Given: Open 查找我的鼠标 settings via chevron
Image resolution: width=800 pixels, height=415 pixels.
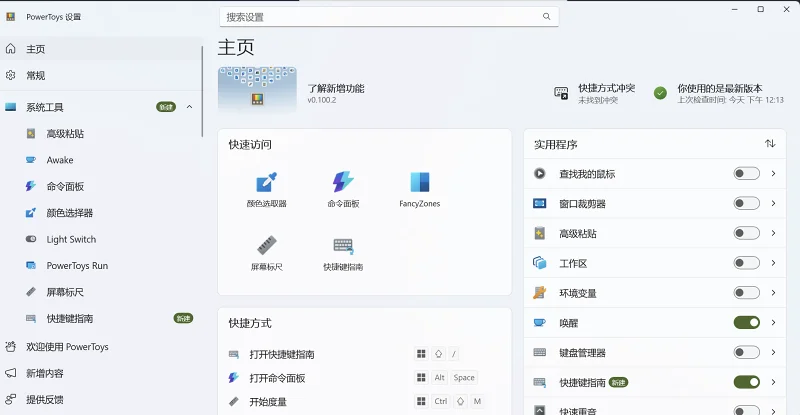Looking at the screenshot, I should 773,174.
